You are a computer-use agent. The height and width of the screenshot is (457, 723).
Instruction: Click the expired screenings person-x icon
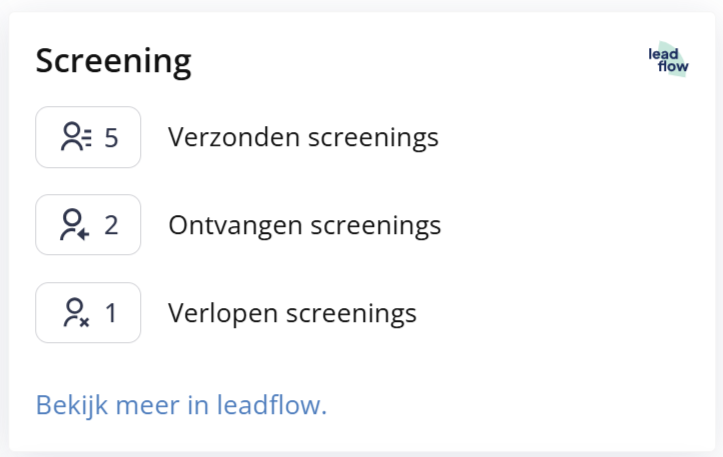pos(76,313)
